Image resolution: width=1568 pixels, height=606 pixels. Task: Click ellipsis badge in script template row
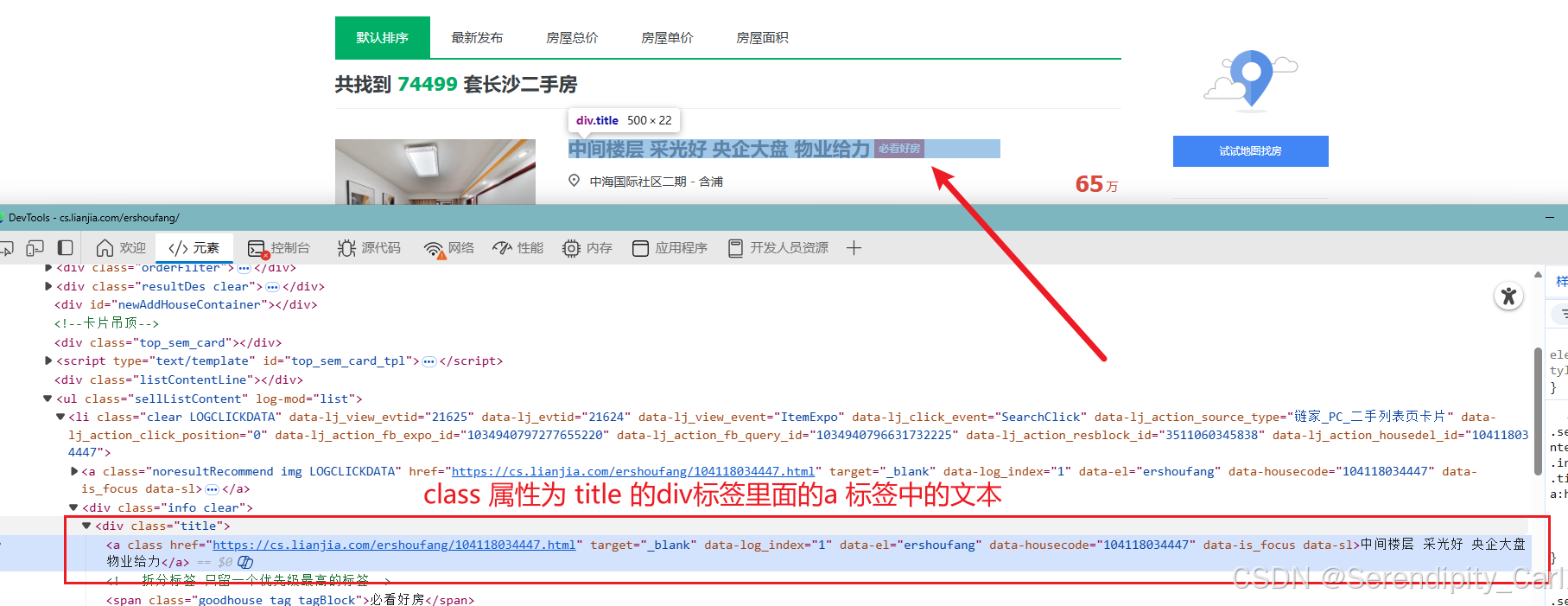429,361
